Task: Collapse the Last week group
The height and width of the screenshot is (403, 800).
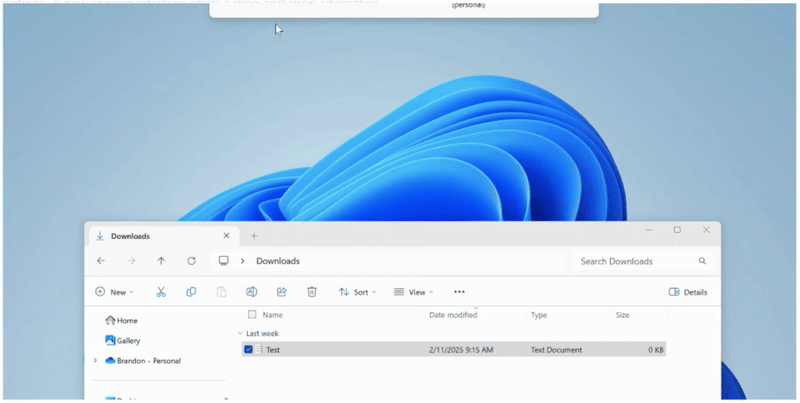Action: click(240, 333)
